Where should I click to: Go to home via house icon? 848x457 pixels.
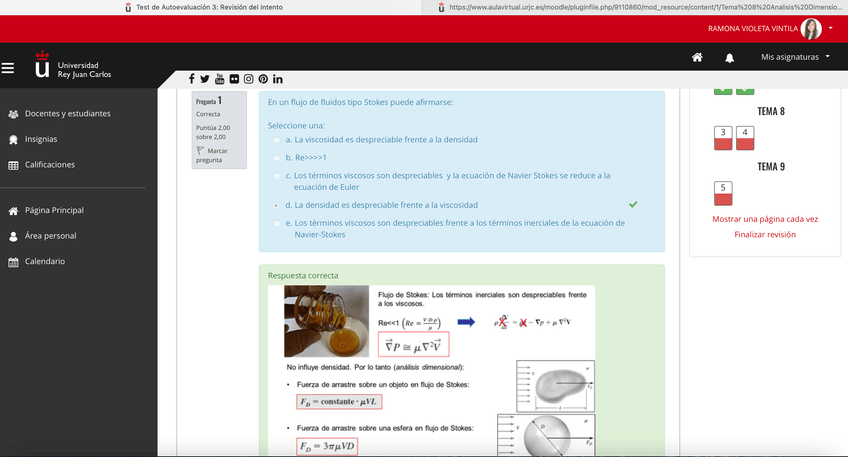[x=697, y=57]
